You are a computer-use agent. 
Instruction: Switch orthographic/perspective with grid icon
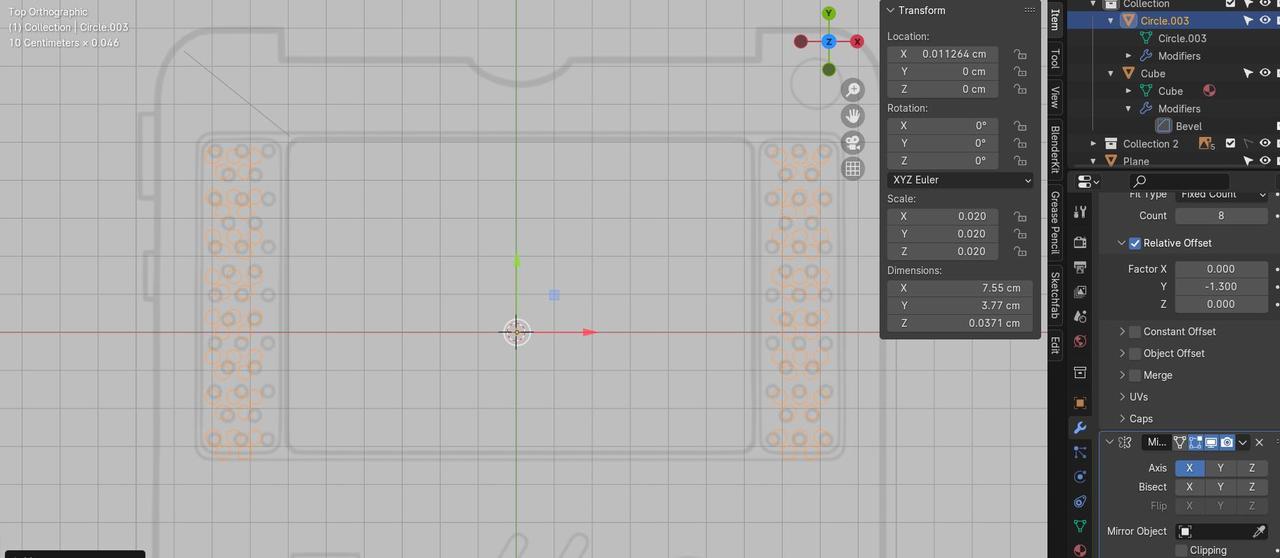point(853,168)
